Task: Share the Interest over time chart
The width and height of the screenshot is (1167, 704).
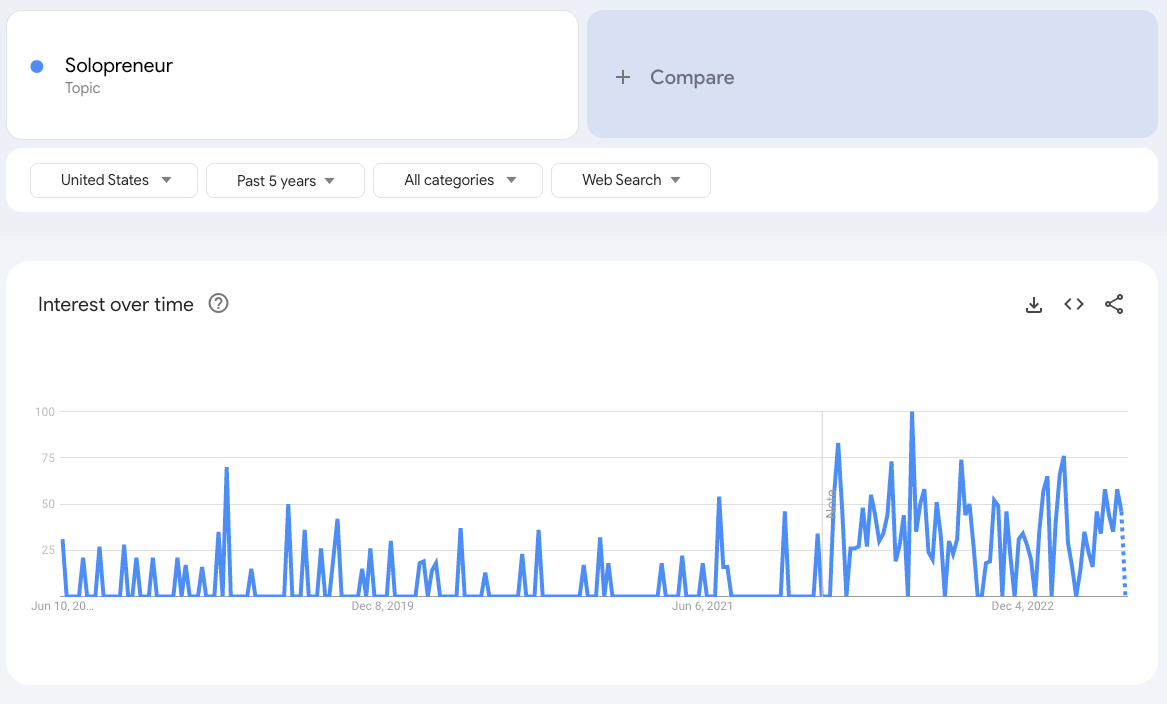Action: point(1114,304)
